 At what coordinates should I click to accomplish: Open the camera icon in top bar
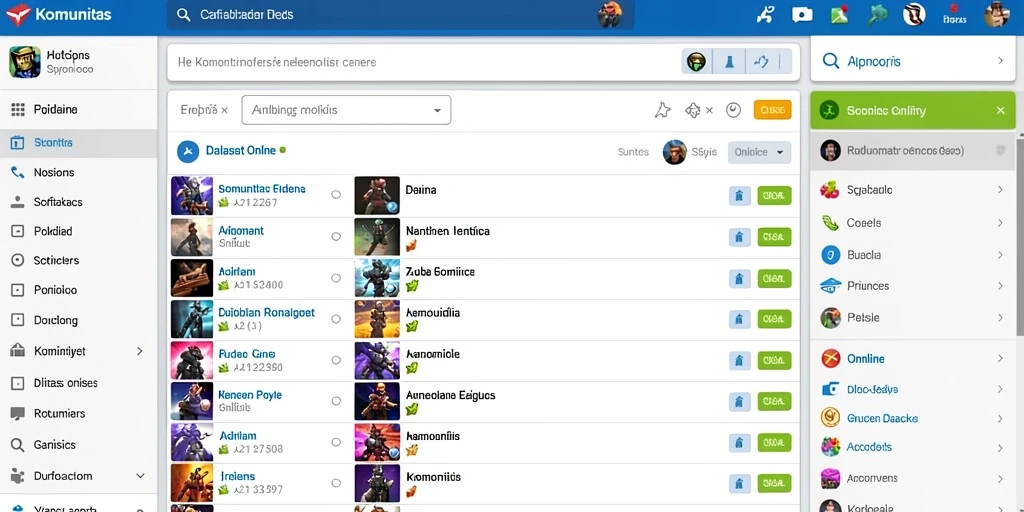pos(802,14)
